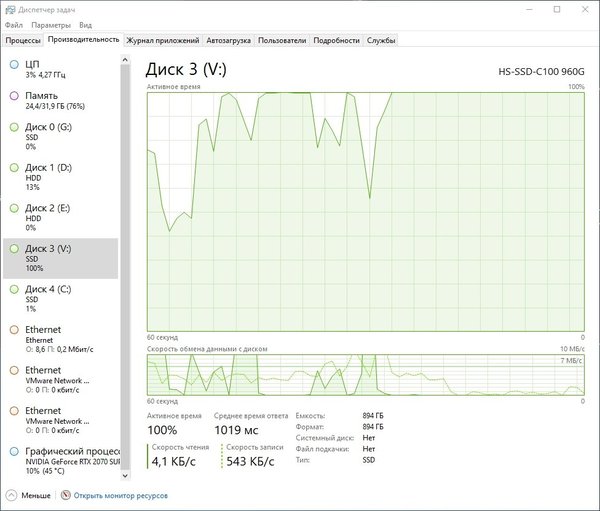Viewport: 600px width, 511px height.
Task: Click the sidebar scrollbar thumb
Action: pos(125,267)
